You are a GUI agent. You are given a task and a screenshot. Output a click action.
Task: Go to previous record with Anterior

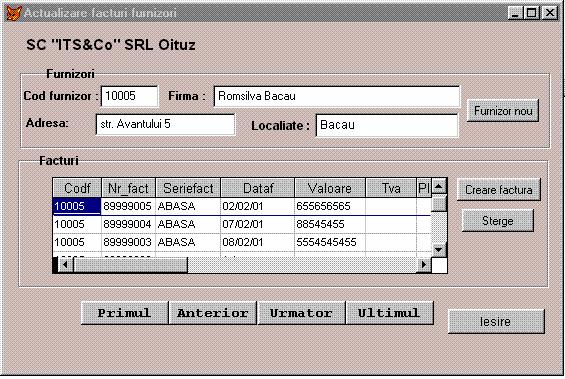pyautogui.click(x=213, y=313)
